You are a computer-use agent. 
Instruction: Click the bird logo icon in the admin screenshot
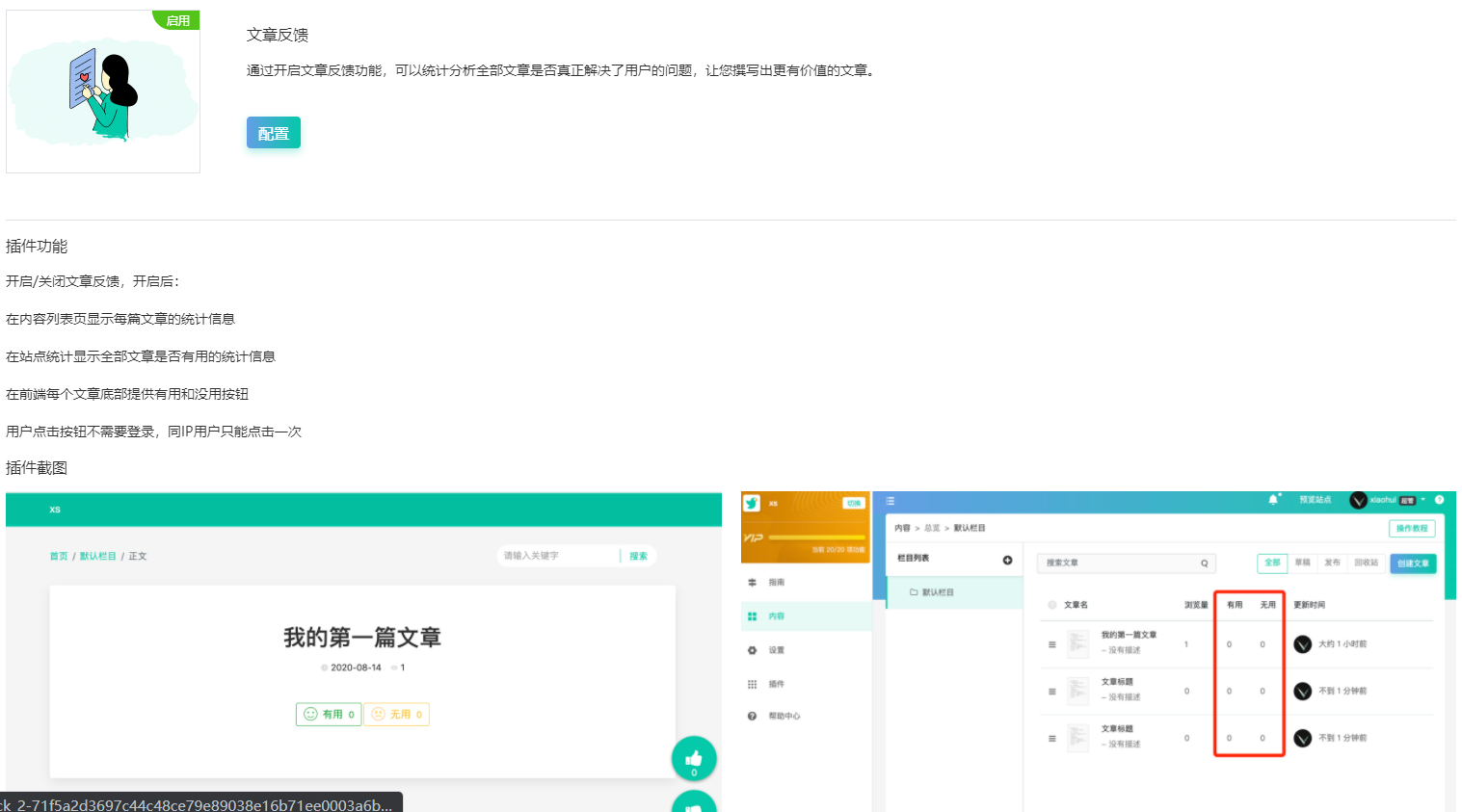pos(752,503)
